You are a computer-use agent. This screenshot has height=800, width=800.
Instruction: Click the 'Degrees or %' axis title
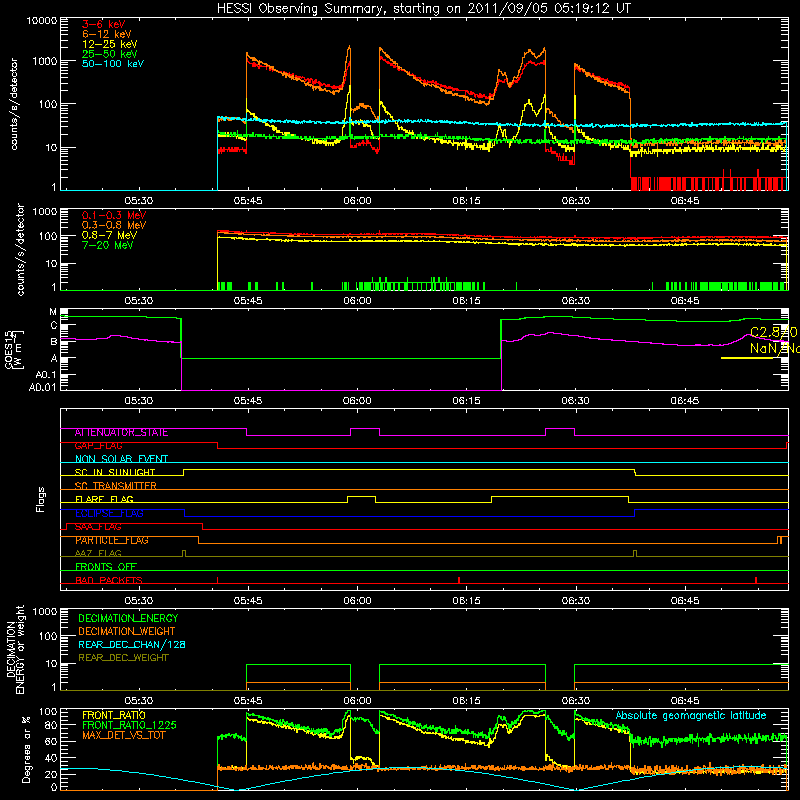[x=26, y=749]
